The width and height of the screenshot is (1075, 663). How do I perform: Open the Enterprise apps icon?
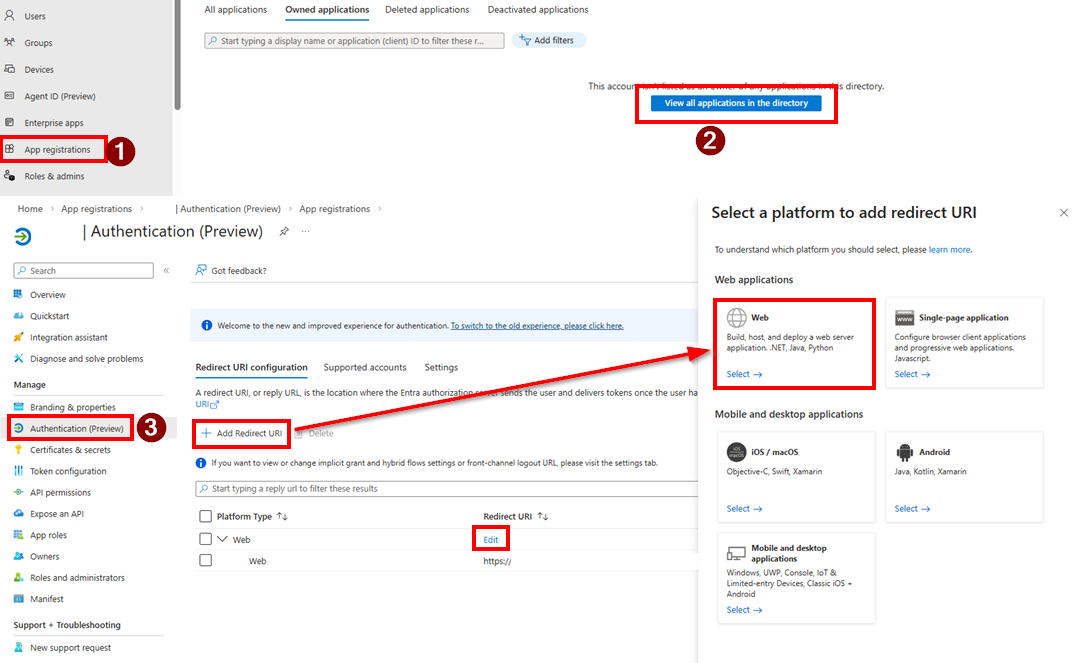click(x=10, y=122)
